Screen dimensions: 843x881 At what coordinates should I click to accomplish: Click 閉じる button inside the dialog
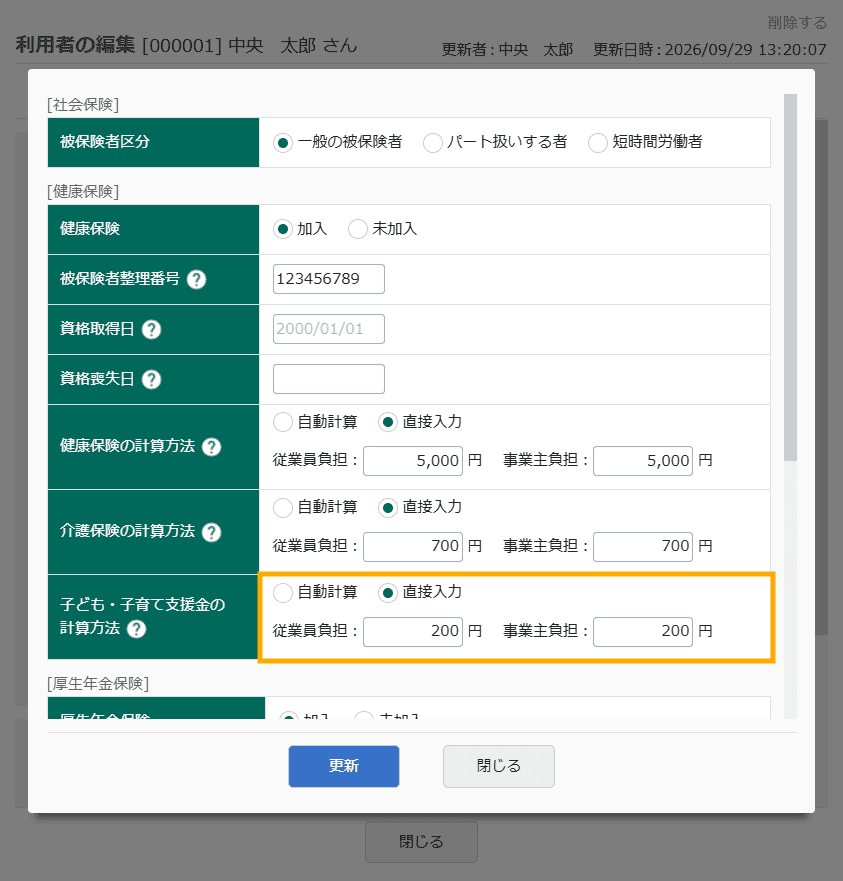498,766
